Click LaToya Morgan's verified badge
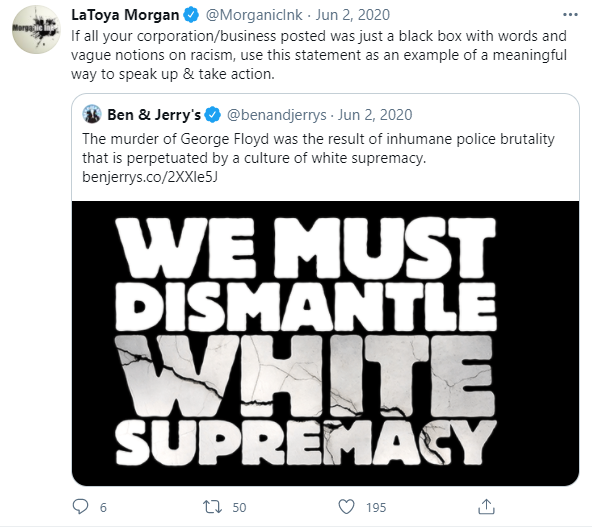 coord(191,15)
